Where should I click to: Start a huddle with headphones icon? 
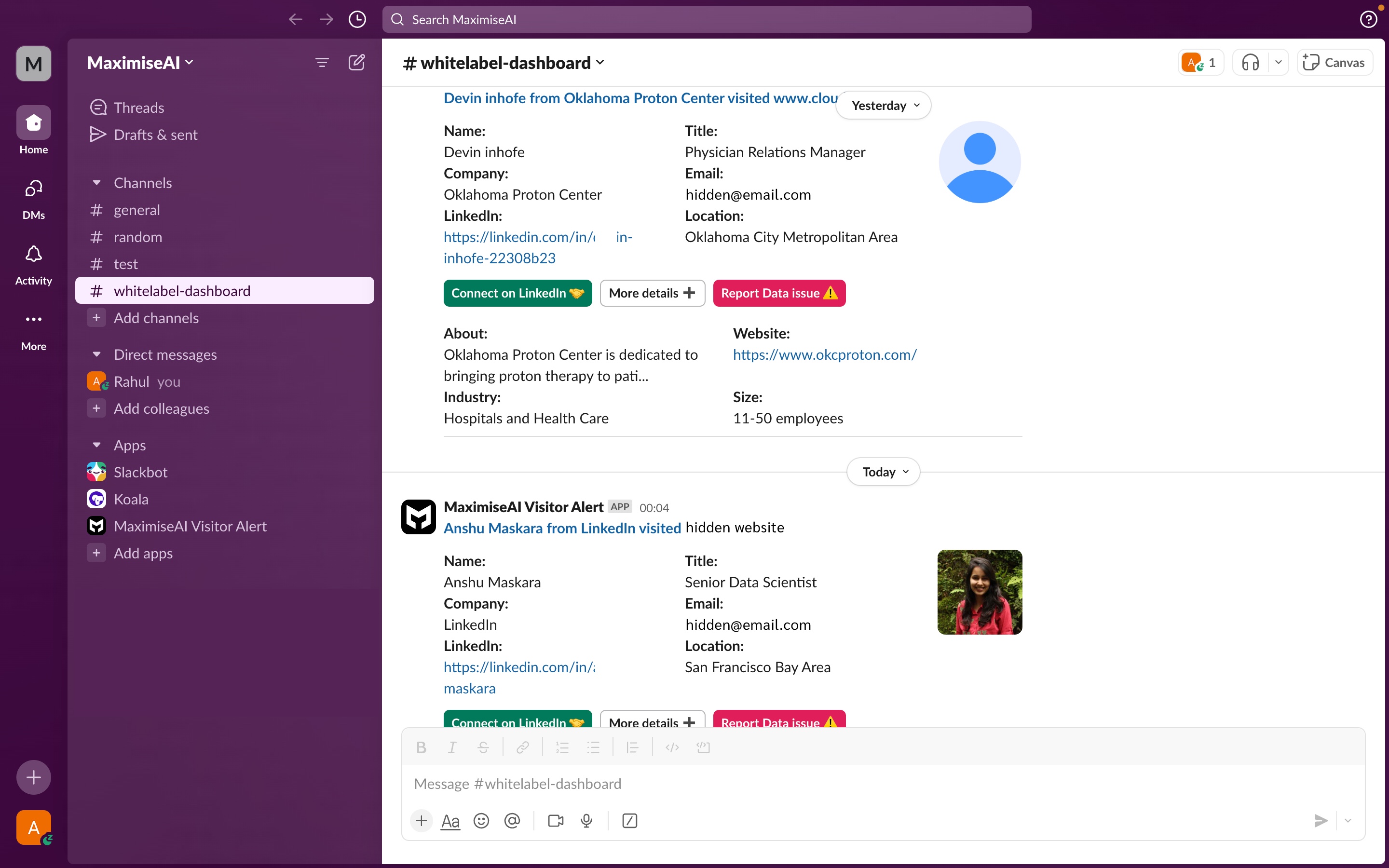(x=1250, y=63)
